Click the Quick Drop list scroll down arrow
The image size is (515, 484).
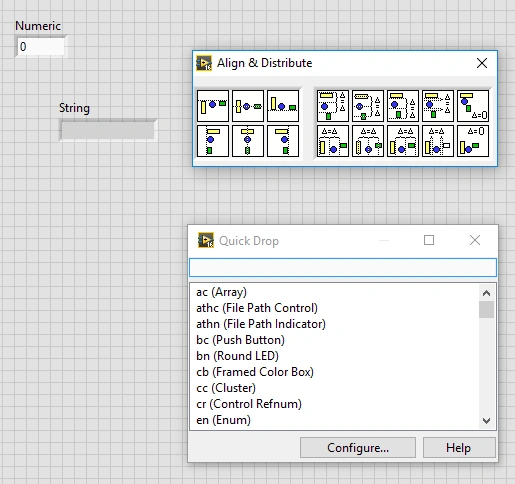pyautogui.click(x=486, y=421)
